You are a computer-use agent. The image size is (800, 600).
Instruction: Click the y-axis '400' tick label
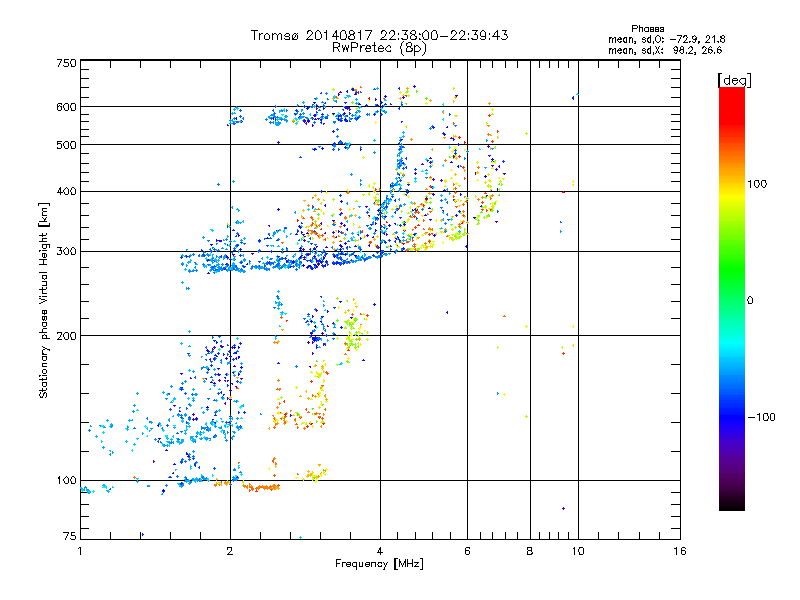point(66,191)
